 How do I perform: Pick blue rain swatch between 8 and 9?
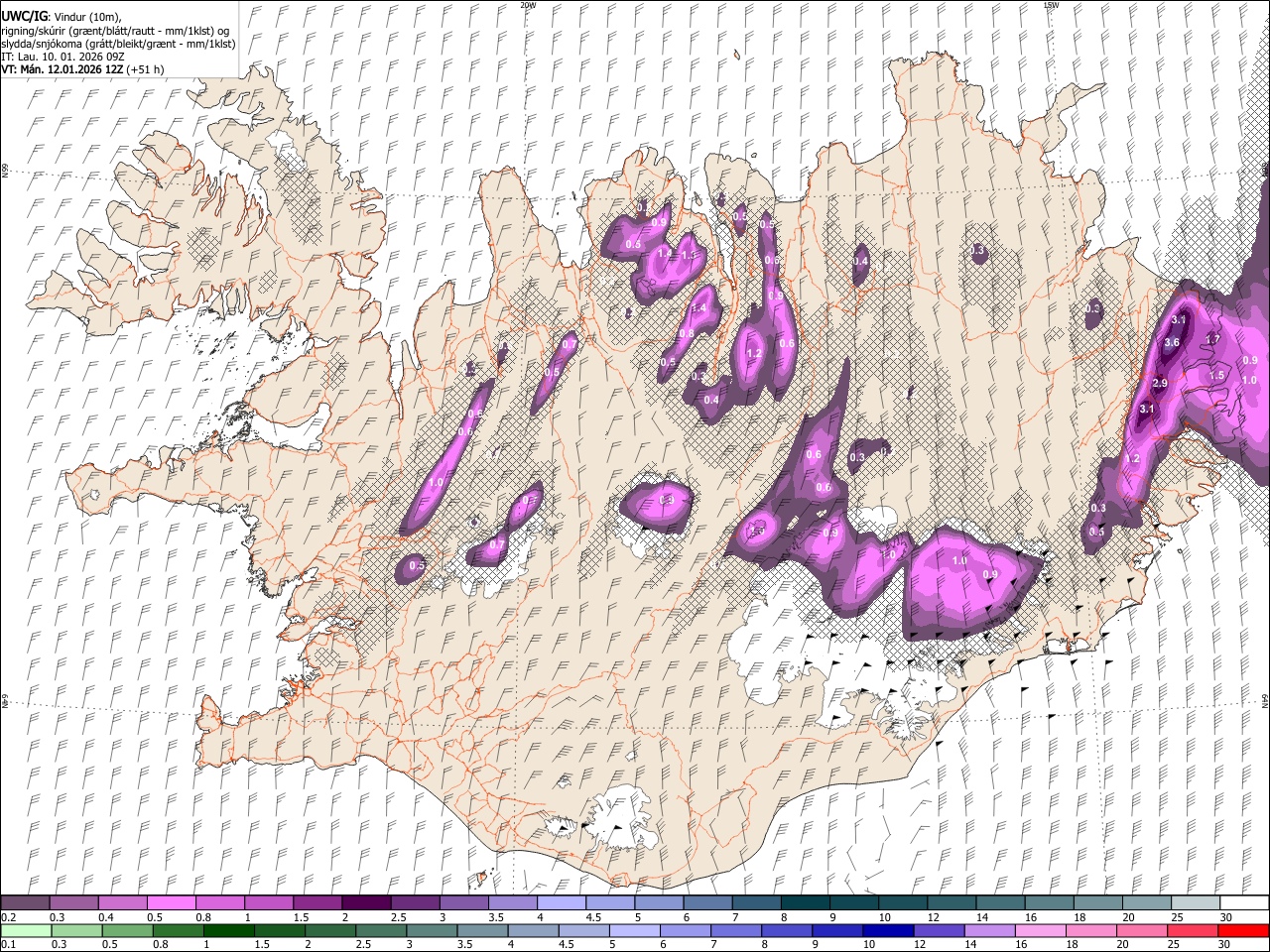787,931
